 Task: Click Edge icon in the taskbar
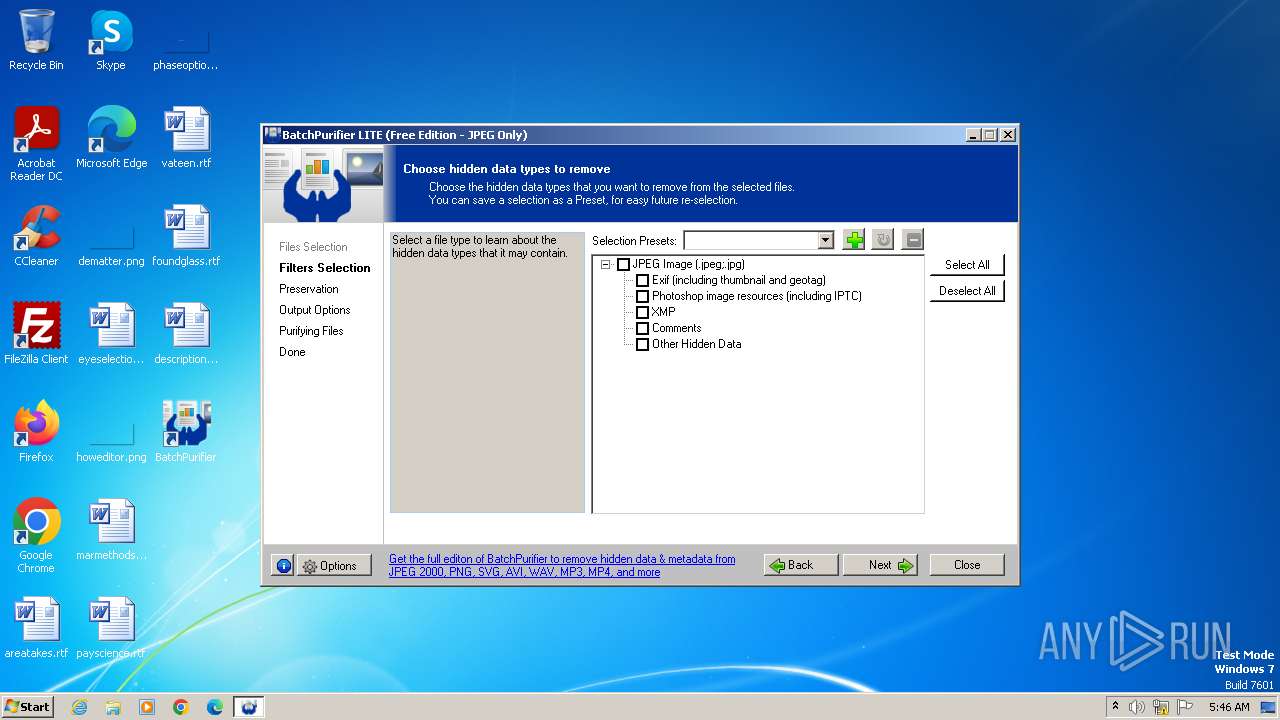215,707
